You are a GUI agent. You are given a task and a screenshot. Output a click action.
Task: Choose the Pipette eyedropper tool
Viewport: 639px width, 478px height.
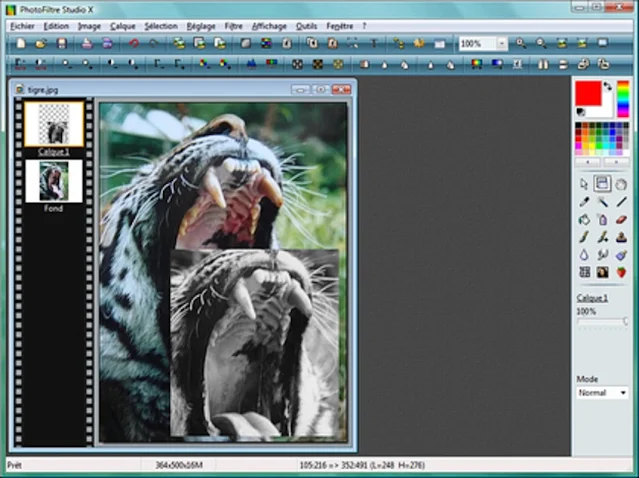(x=584, y=202)
